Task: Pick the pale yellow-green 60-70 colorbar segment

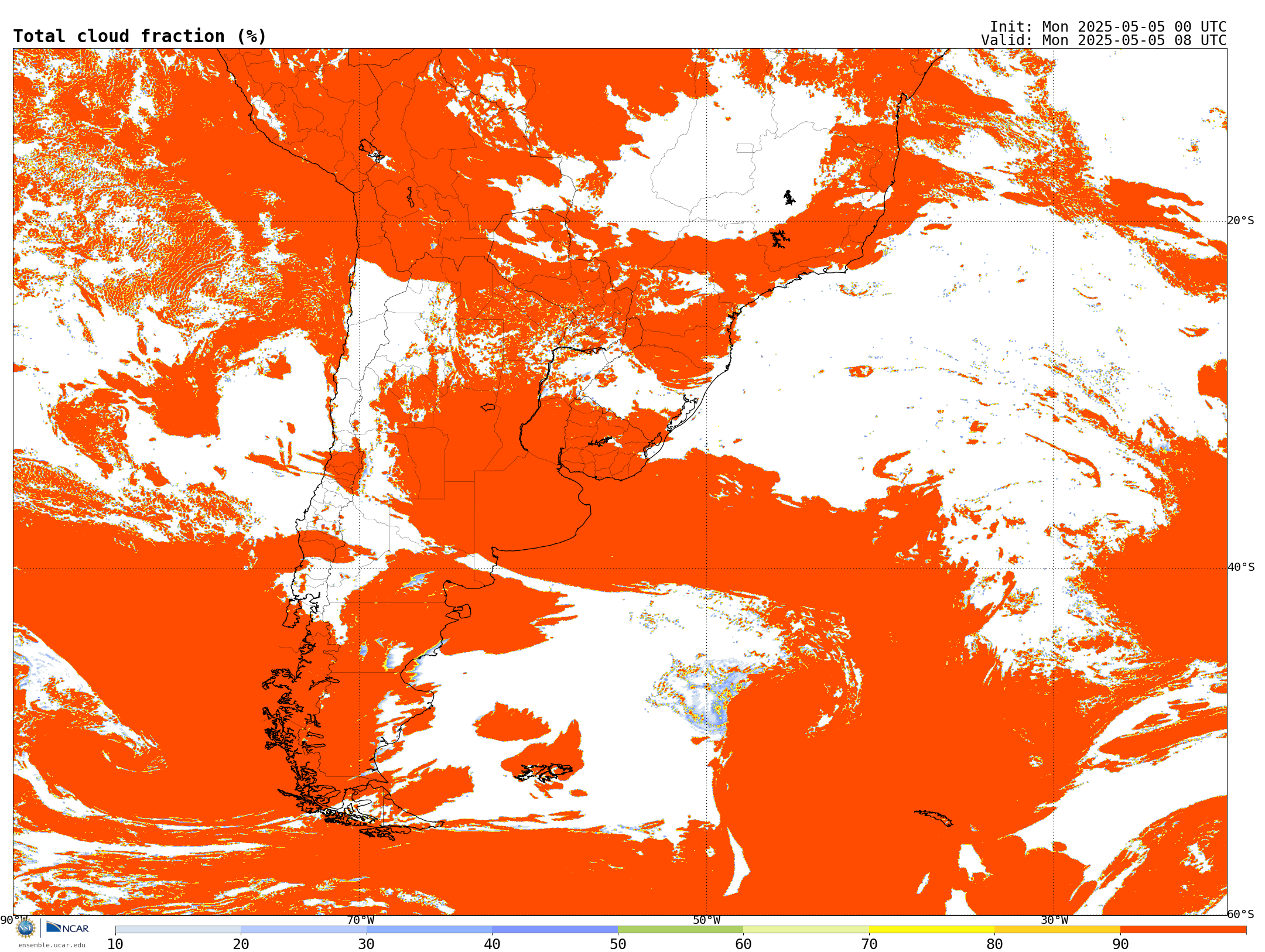Action: (806, 930)
